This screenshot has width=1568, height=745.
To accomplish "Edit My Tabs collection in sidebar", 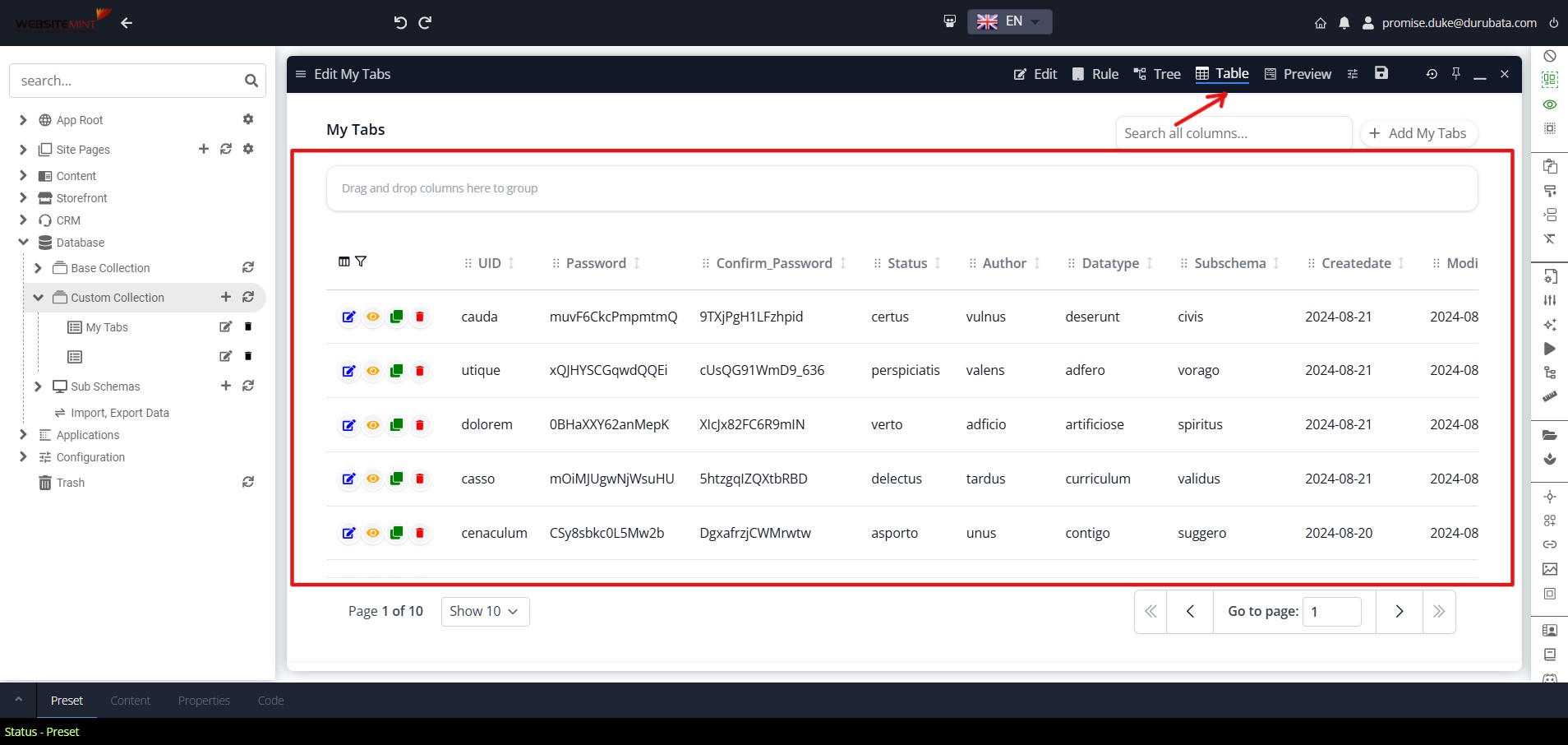I will 226,326.
